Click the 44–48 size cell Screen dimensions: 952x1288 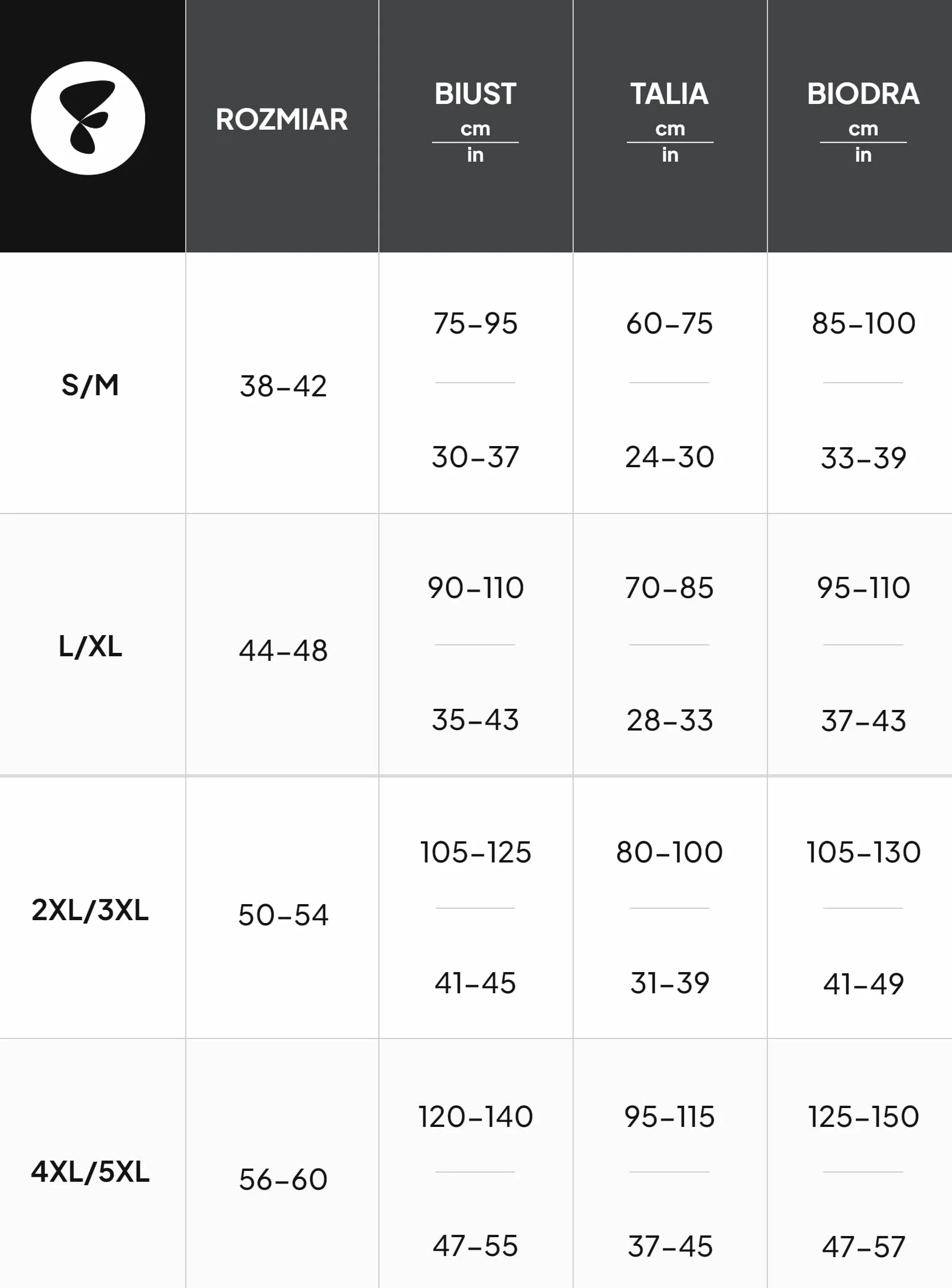(283, 651)
